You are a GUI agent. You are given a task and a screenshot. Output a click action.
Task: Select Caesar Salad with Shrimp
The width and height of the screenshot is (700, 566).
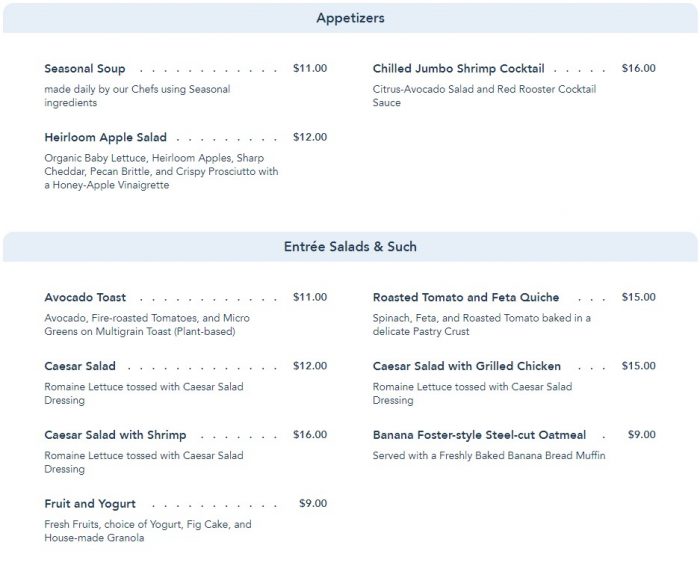[115, 436]
